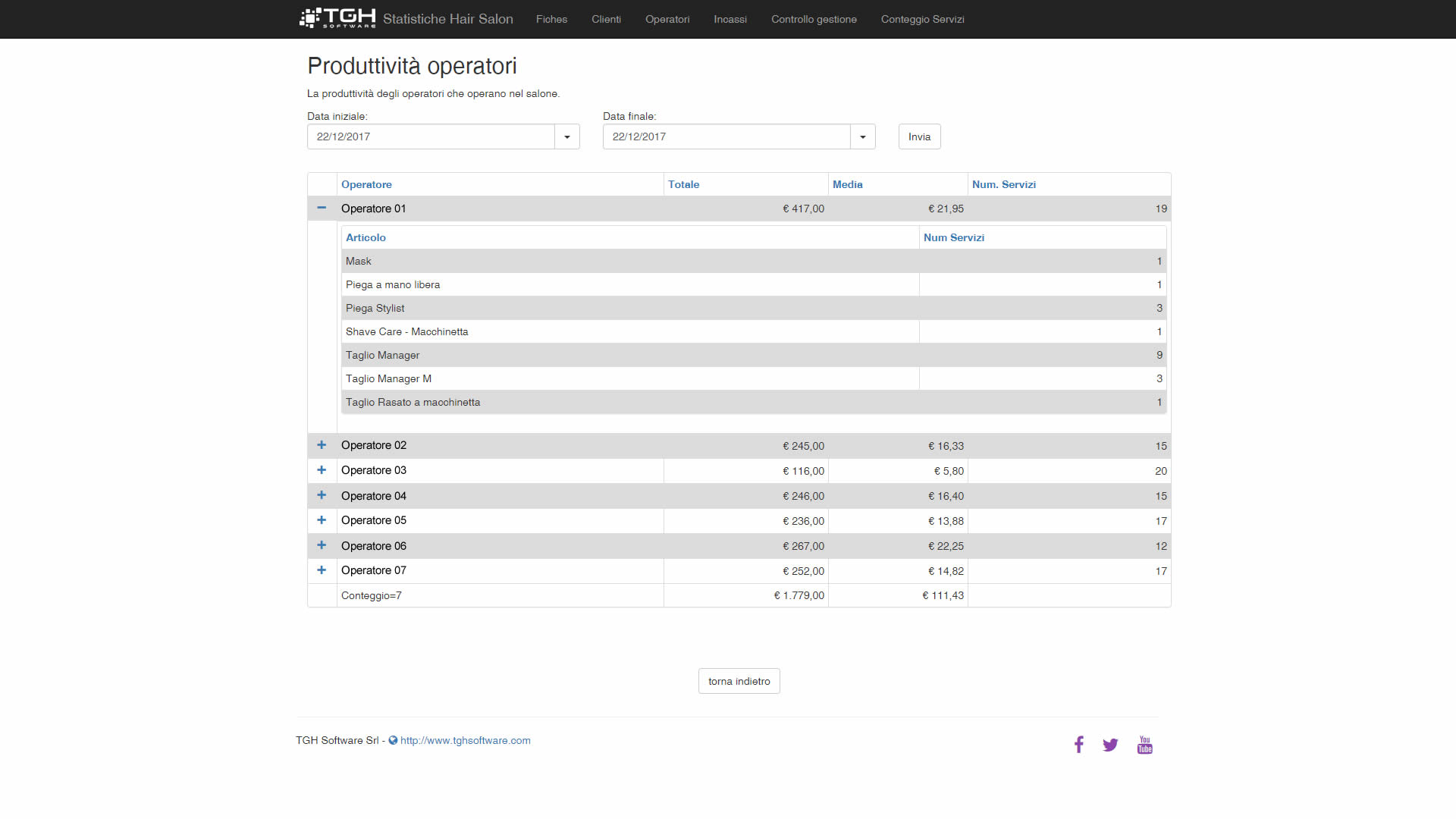Select the Mask article row
The height and width of the screenshot is (819, 1456).
(x=754, y=261)
